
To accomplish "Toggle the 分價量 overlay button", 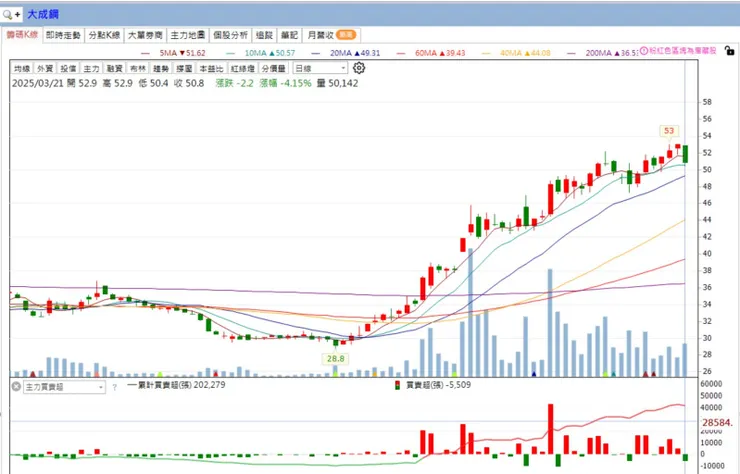I will coord(273,68).
